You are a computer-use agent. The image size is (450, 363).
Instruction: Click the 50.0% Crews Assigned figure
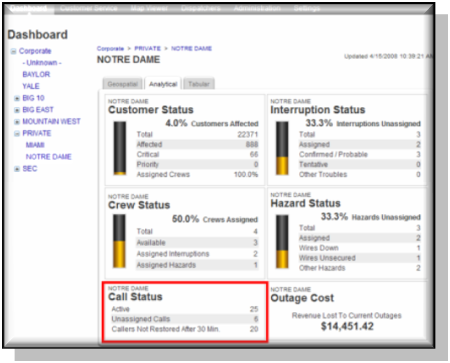point(215,219)
